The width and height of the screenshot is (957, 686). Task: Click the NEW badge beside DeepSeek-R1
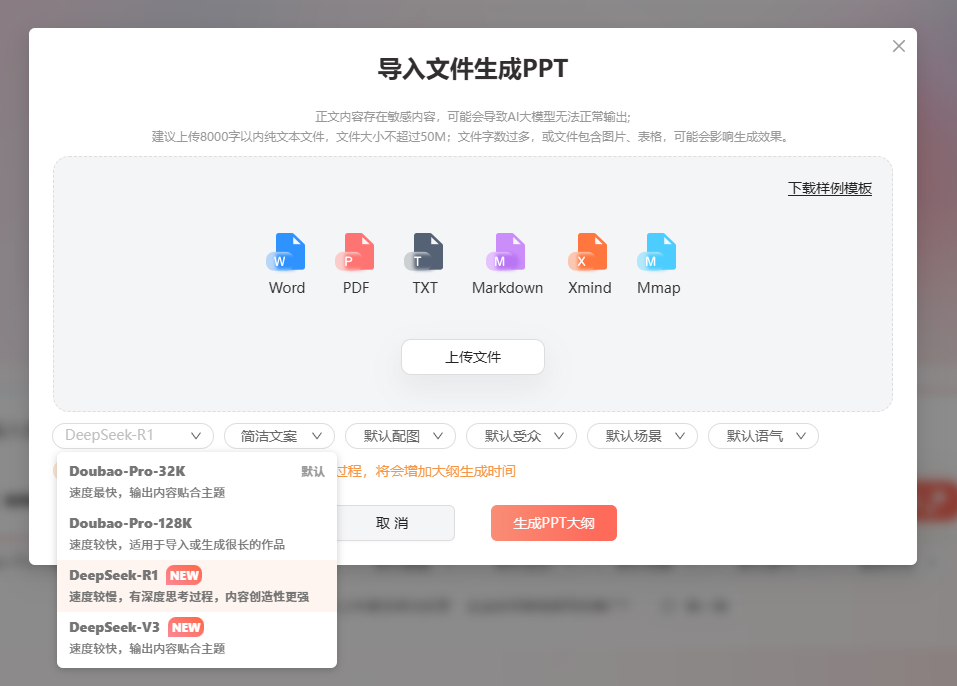[x=184, y=576]
